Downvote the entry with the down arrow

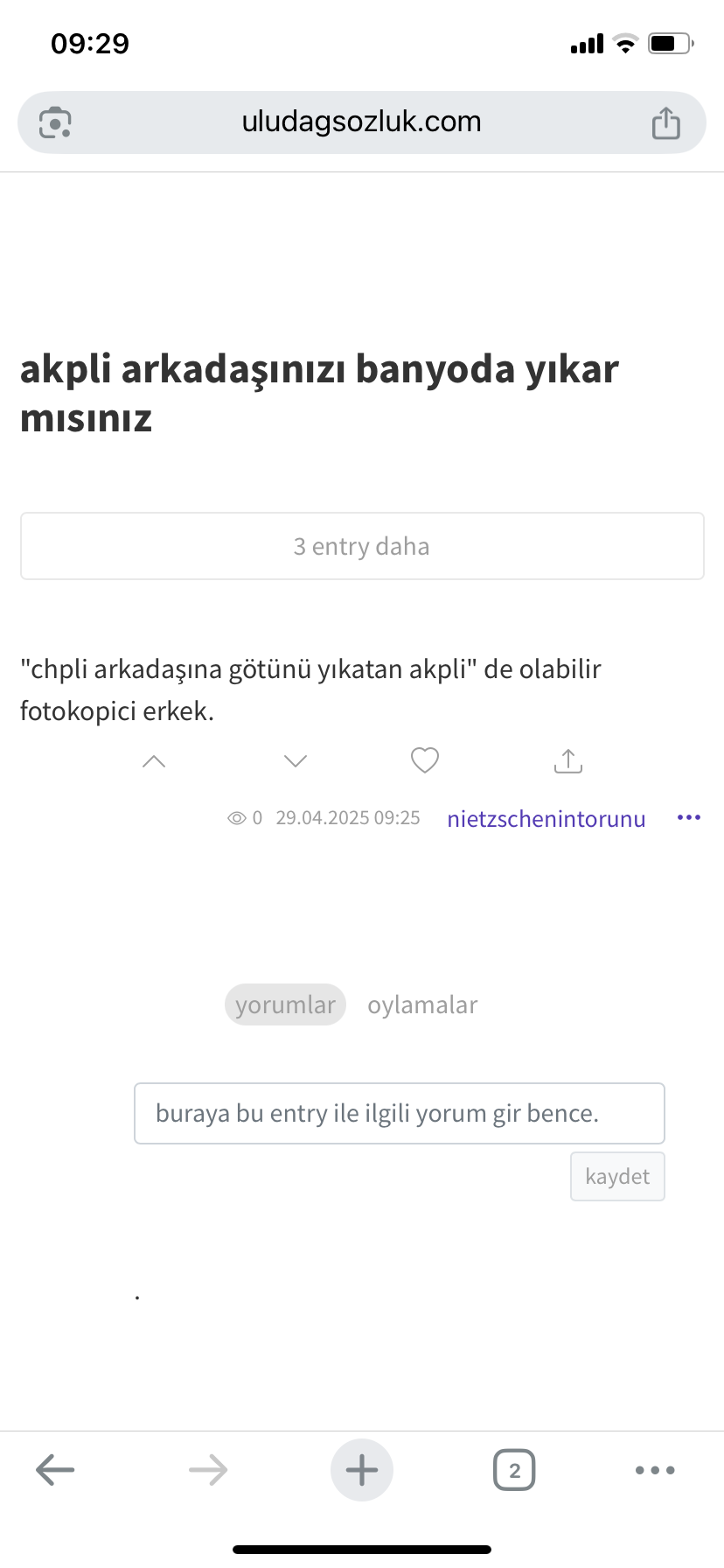295,761
